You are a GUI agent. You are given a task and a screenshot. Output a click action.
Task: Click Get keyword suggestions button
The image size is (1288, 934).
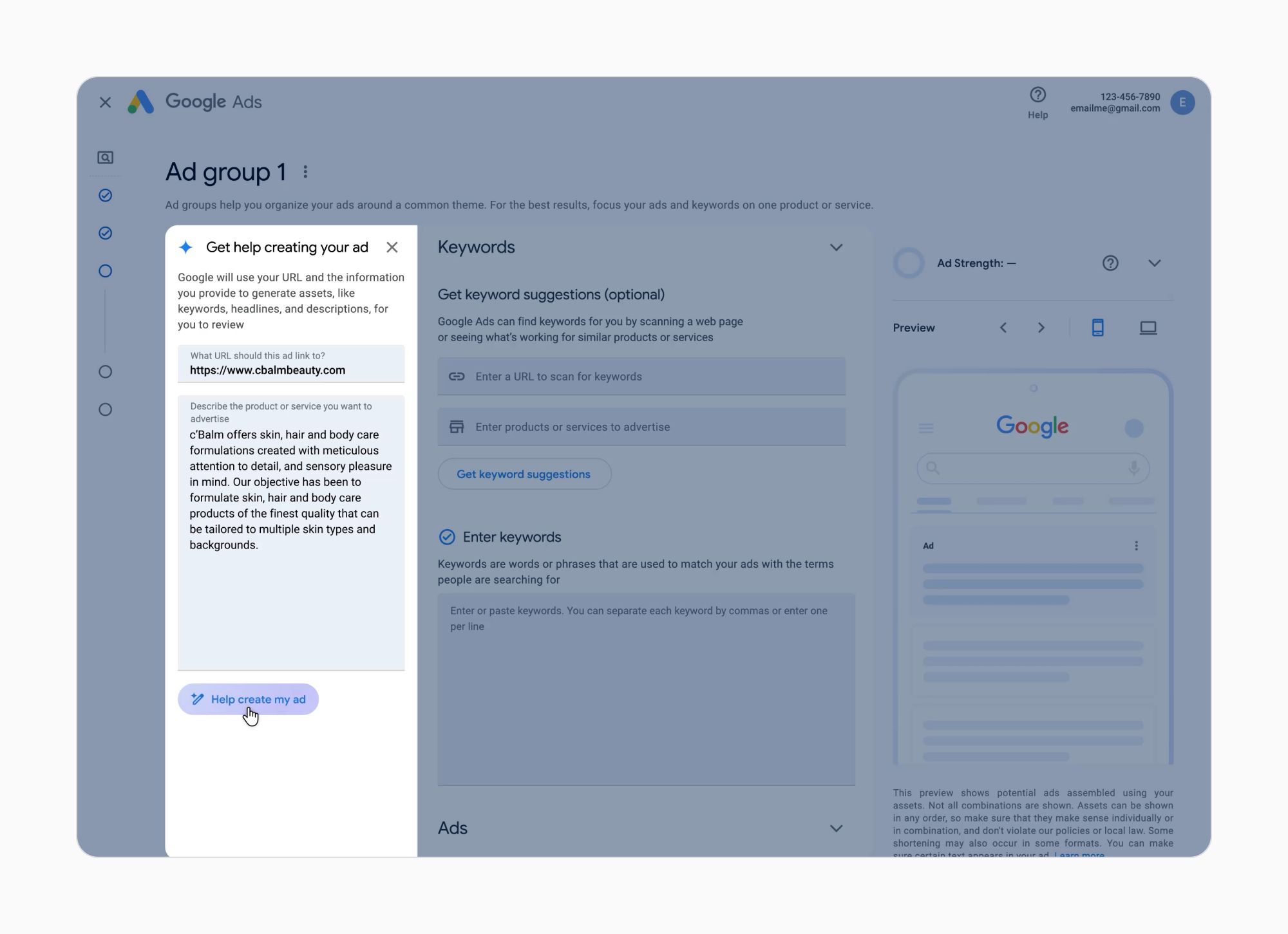(x=524, y=474)
